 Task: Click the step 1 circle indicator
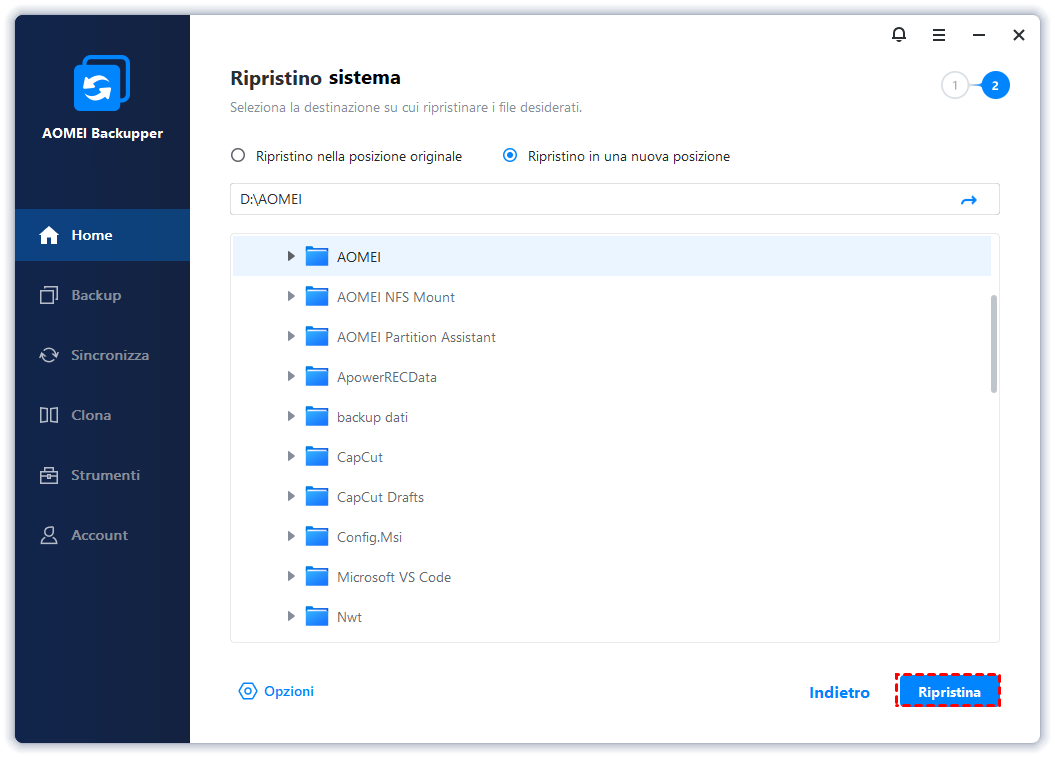click(x=955, y=86)
